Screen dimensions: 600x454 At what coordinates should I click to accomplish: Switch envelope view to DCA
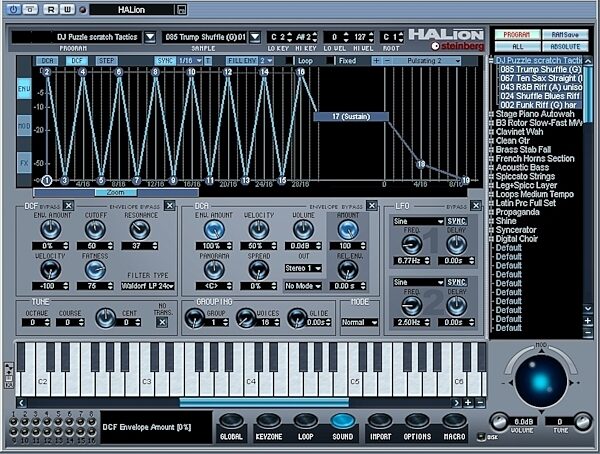[47, 61]
